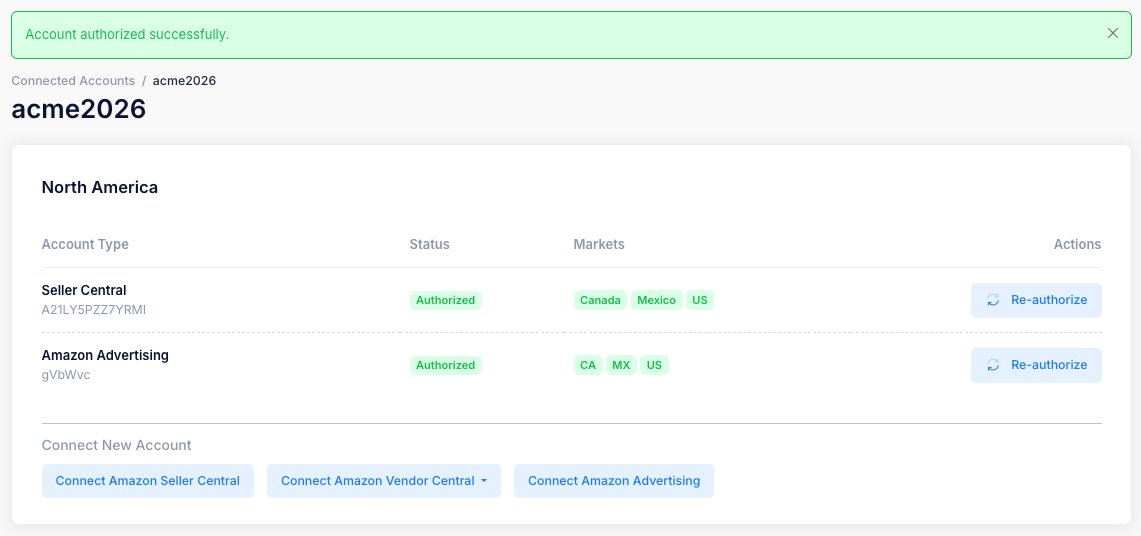Click Connect Amazon Seller Central button
This screenshot has height=536, width=1141.
tap(148, 481)
